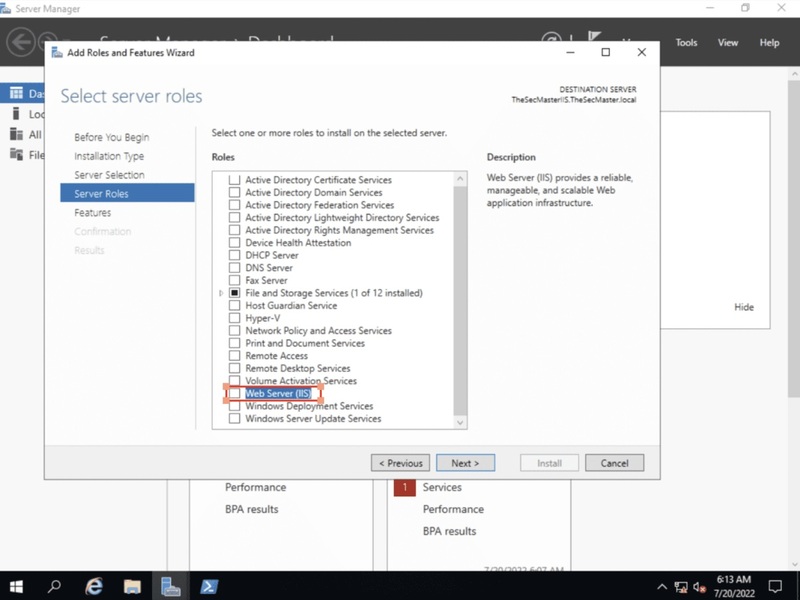Click roles list scroll down arrow
The height and width of the screenshot is (600, 800).
point(460,422)
